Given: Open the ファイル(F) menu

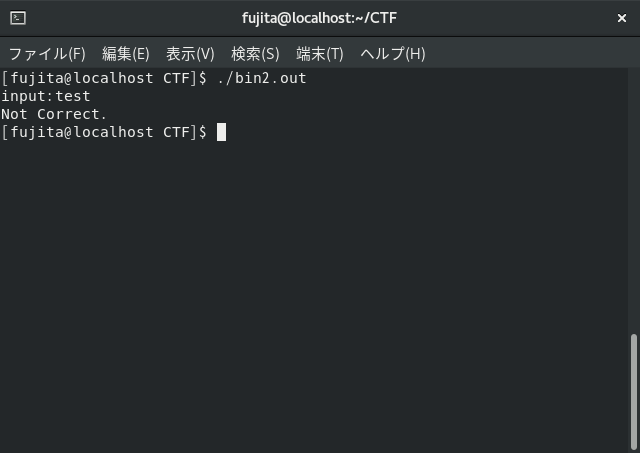Looking at the screenshot, I should pos(47,53).
